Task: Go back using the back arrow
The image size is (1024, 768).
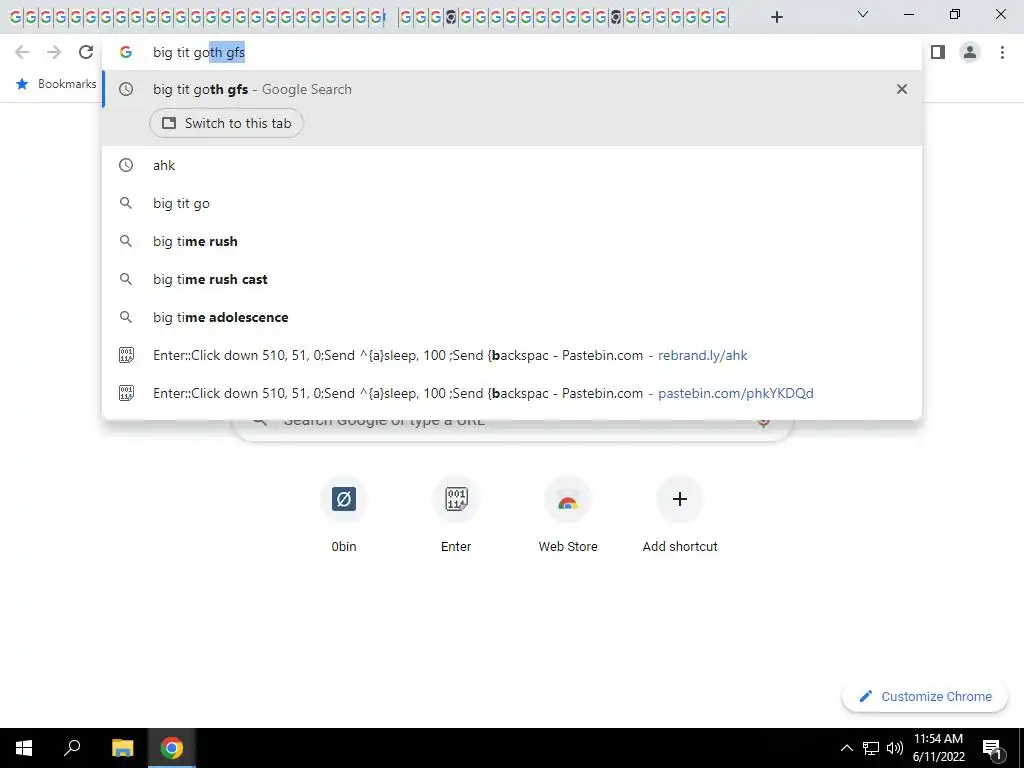Action: pos(22,52)
